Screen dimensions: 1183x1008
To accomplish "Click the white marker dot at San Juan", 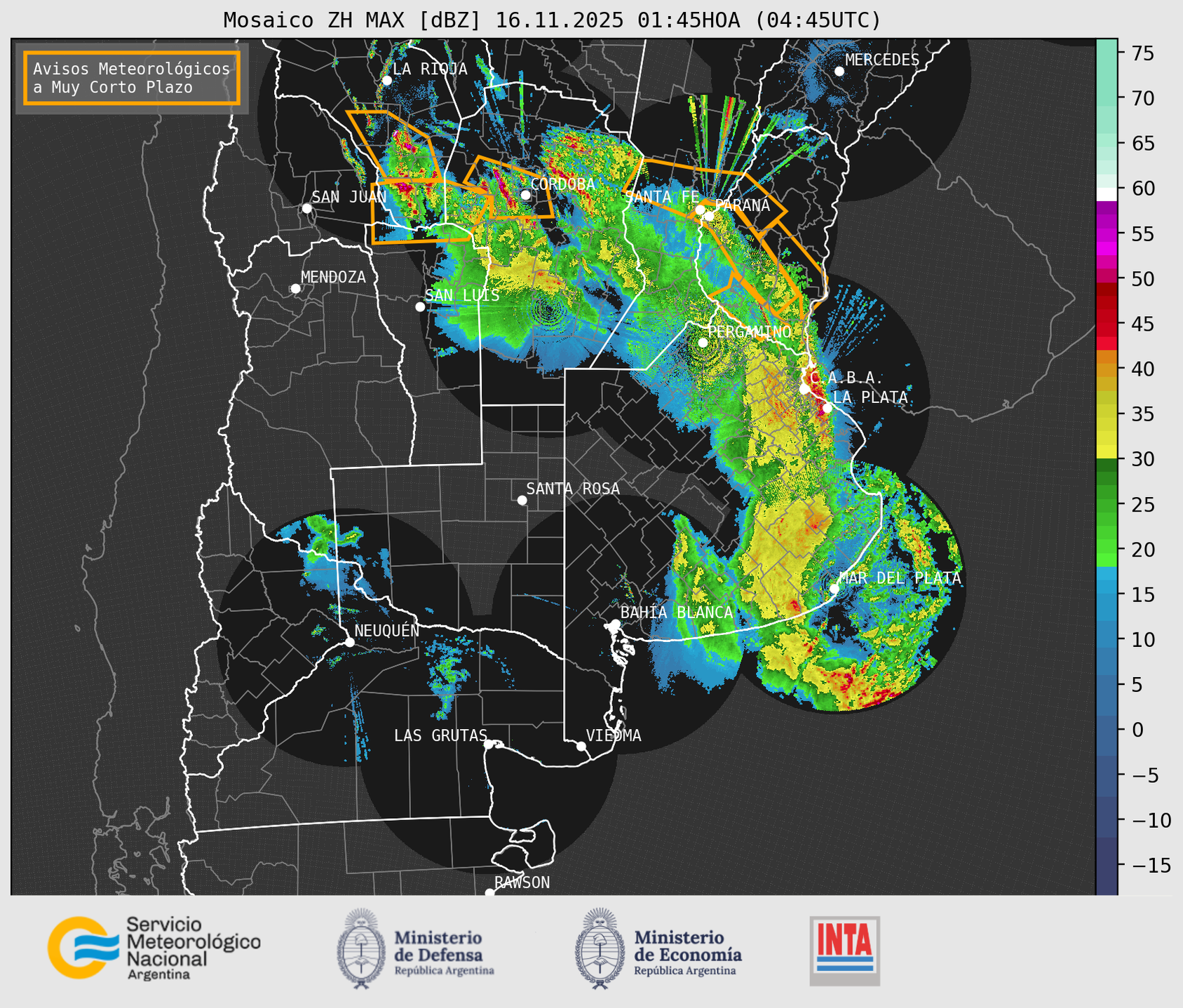I will [x=307, y=208].
